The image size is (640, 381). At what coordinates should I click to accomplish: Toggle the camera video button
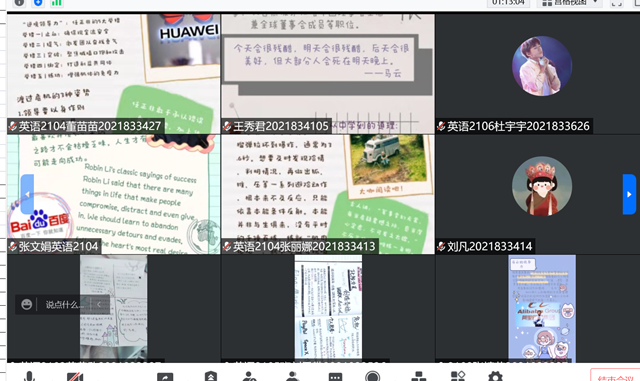pos(75,377)
